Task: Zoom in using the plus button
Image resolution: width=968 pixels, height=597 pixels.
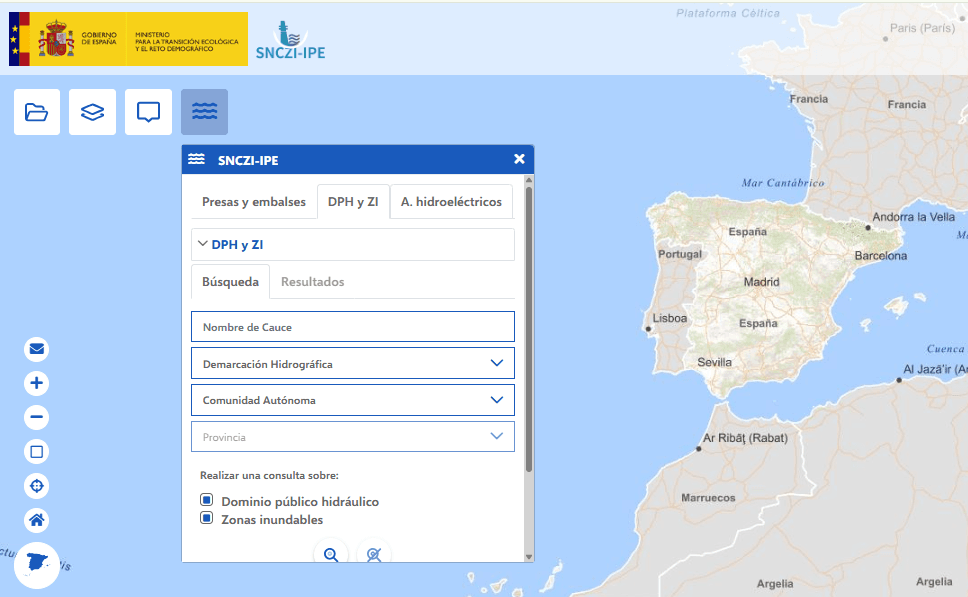Action: point(37,383)
